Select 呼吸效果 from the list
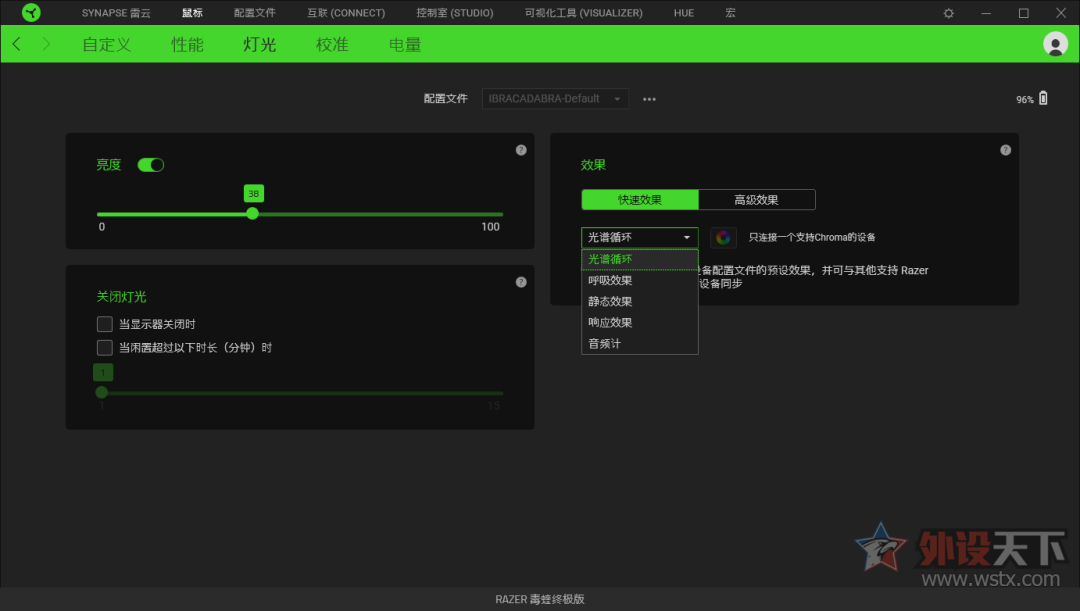Viewport: 1080px width, 611px height. coord(639,280)
